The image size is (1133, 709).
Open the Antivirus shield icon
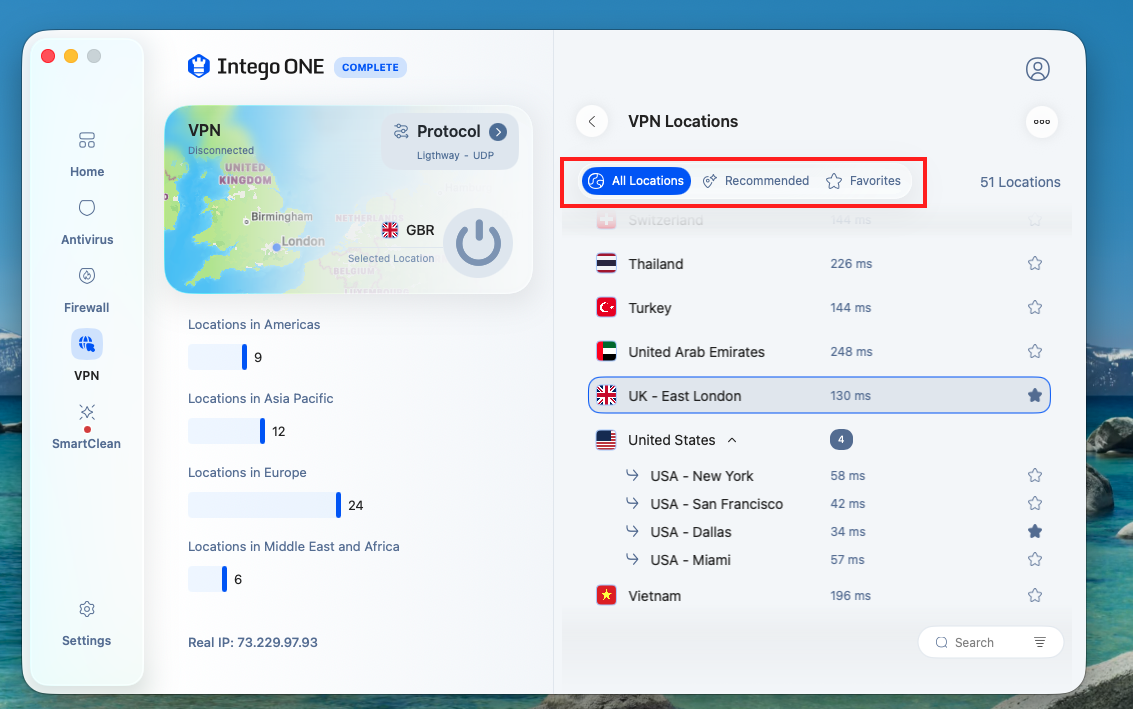(87, 208)
